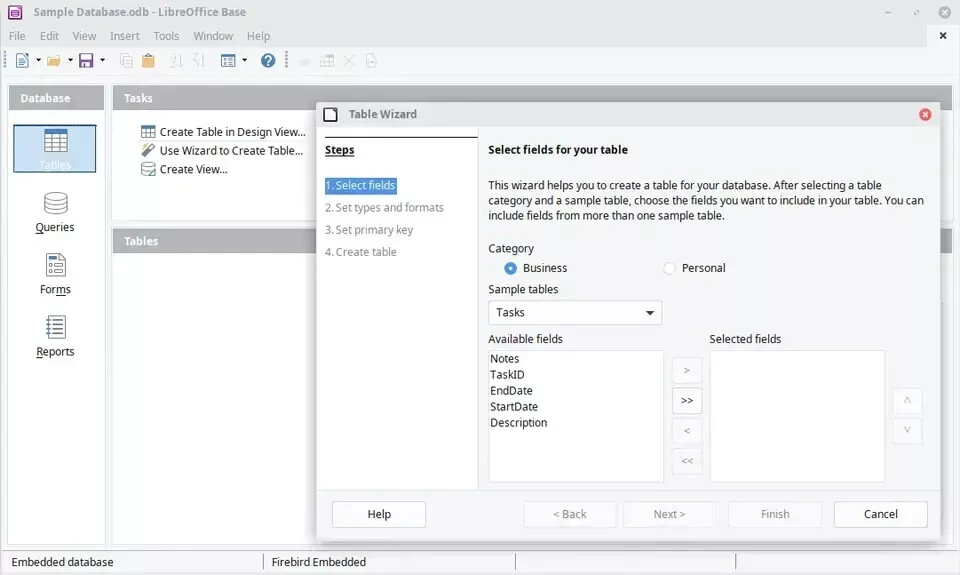The image size is (960, 575).
Task: Click the move field down arrow button
Action: click(x=907, y=430)
